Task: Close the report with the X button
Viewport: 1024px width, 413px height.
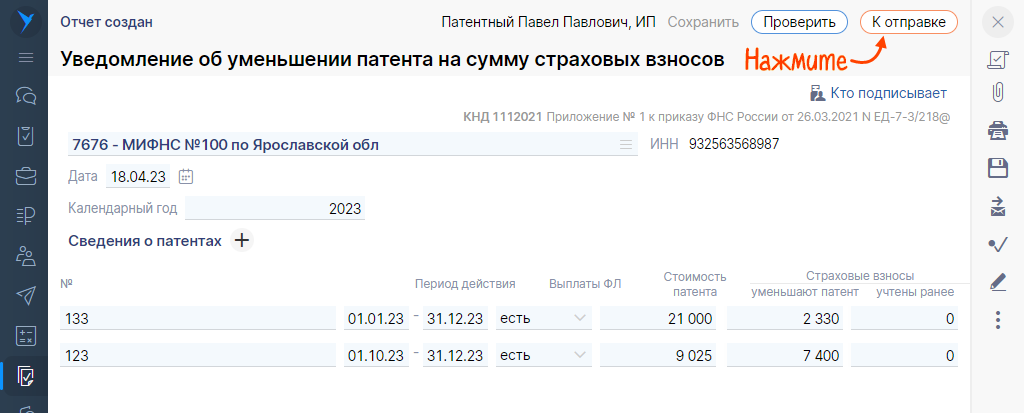Action: pyautogui.click(x=997, y=22)
